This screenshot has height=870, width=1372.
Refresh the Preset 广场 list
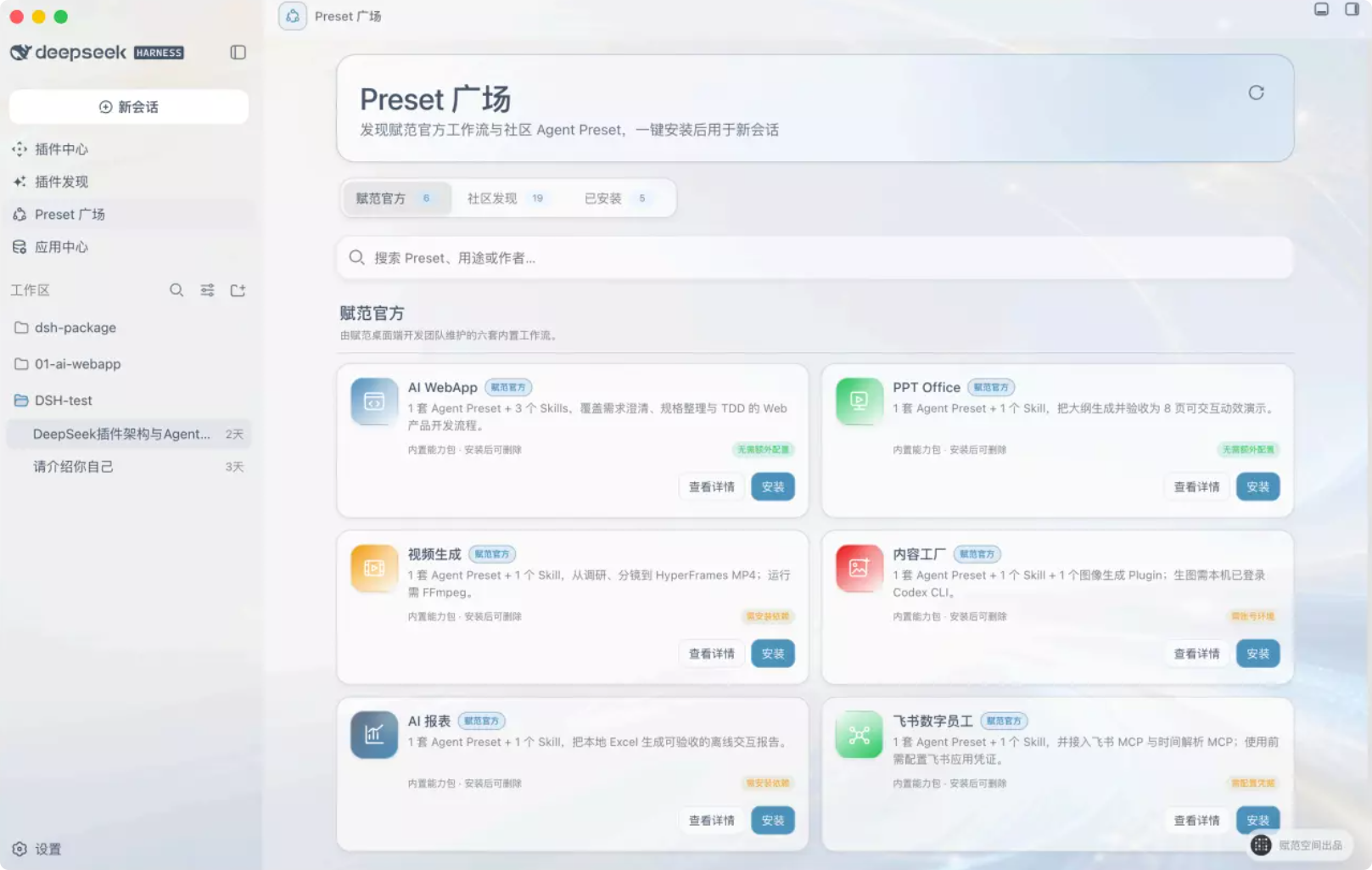click(1256, 93)
